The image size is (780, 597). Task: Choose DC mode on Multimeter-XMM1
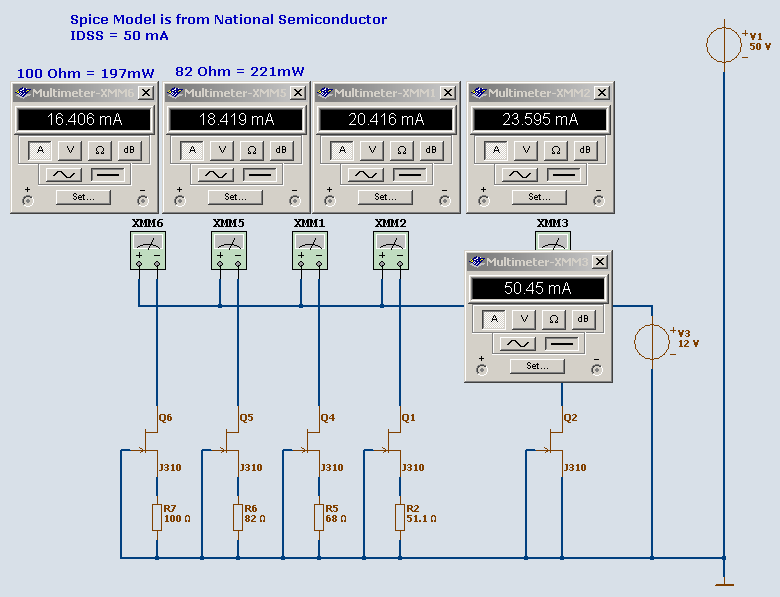(x=410, y=175)
